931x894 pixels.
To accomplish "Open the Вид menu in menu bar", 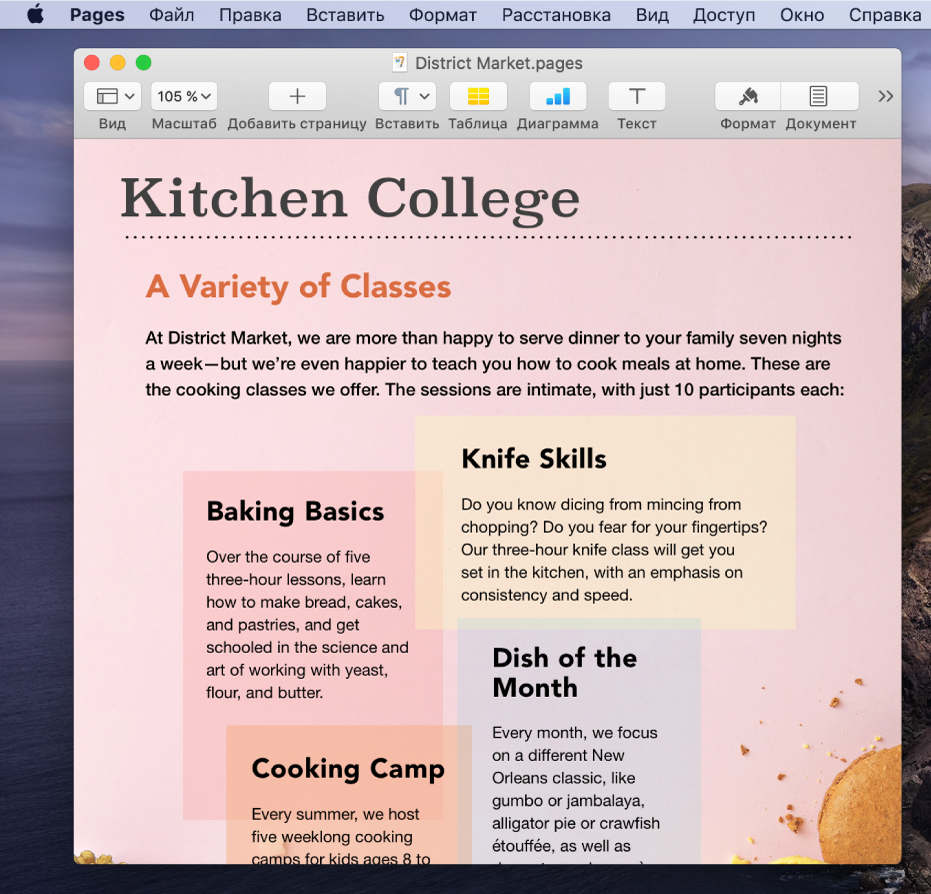I will coord(652,15).
